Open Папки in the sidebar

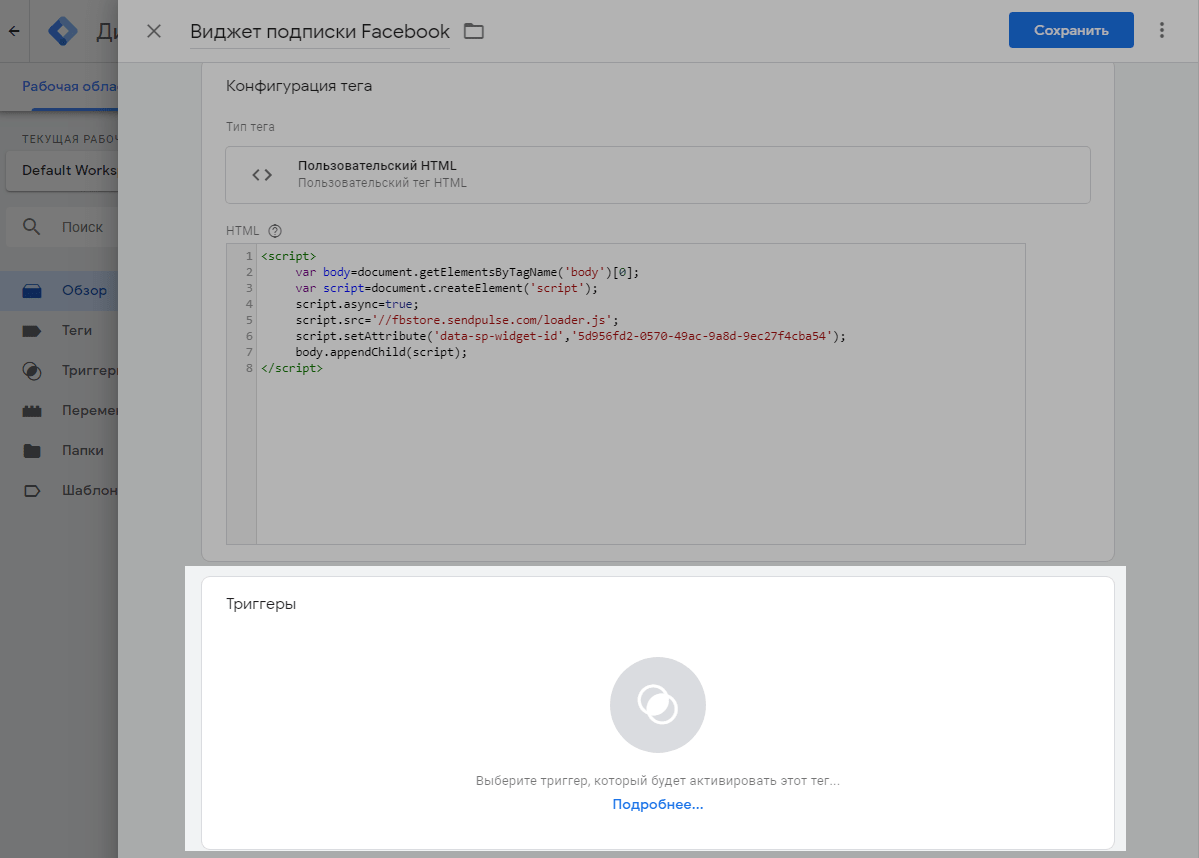[81, 450]
